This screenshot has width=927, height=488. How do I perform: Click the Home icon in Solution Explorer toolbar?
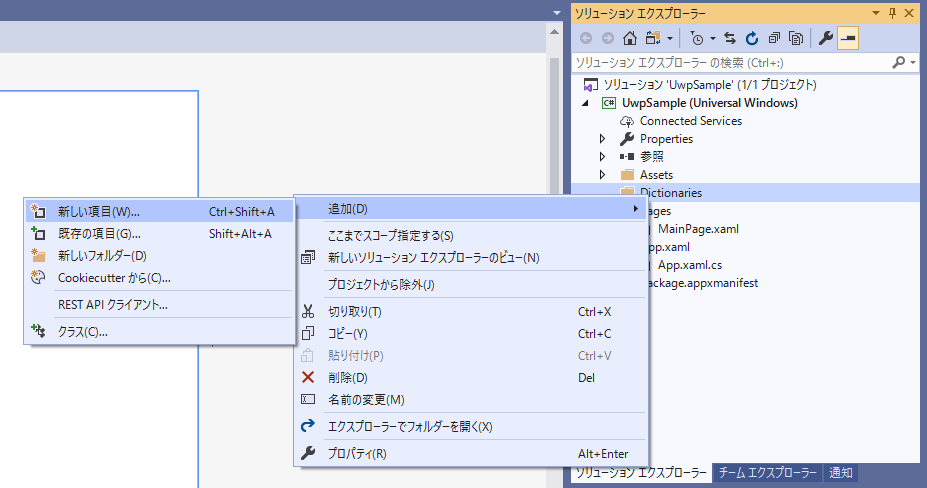630,38
